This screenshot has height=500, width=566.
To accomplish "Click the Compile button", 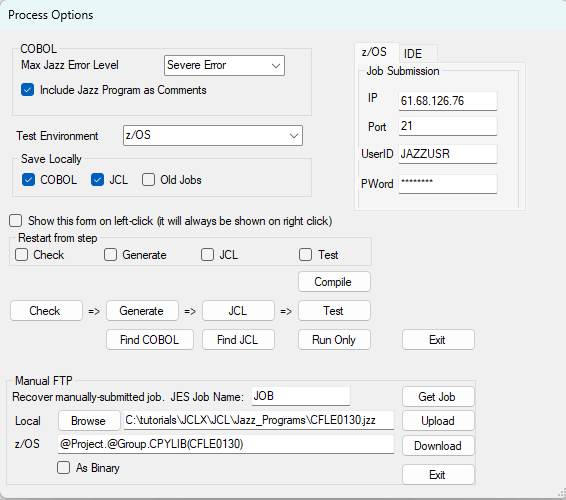I will [334, 282].
